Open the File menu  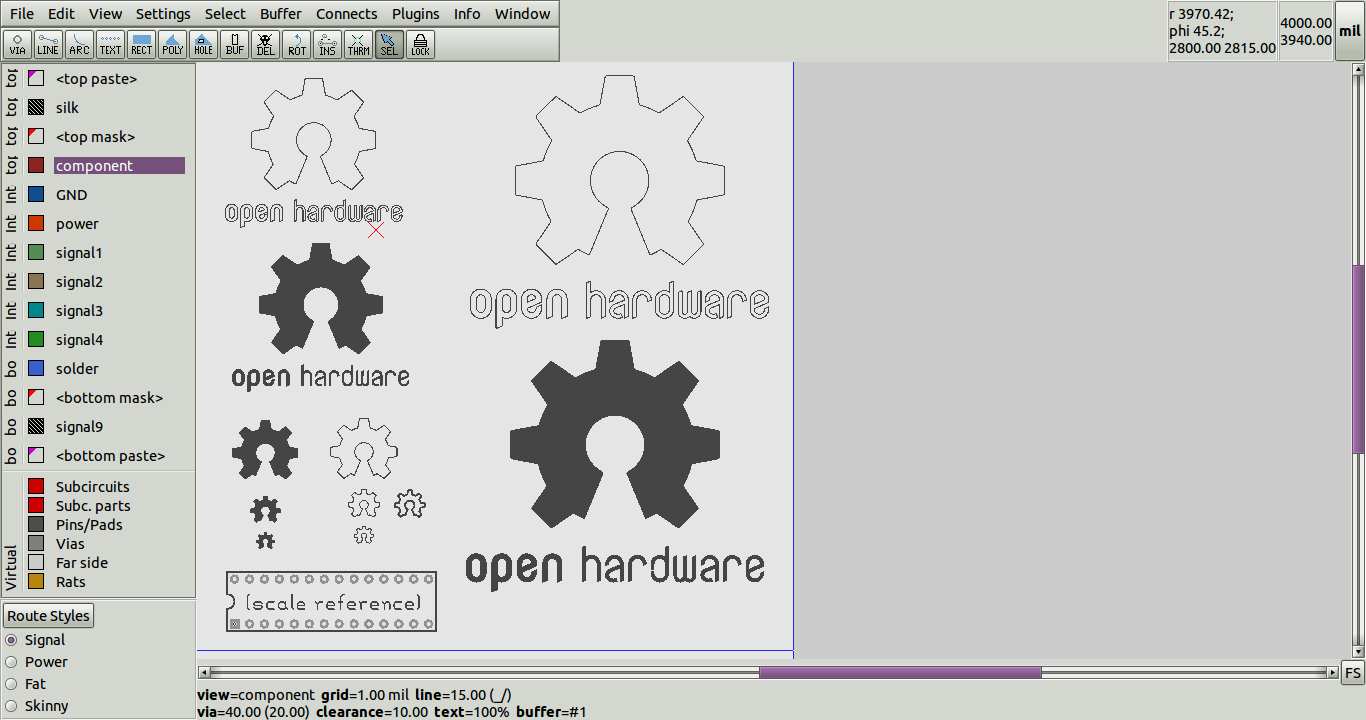22,14
